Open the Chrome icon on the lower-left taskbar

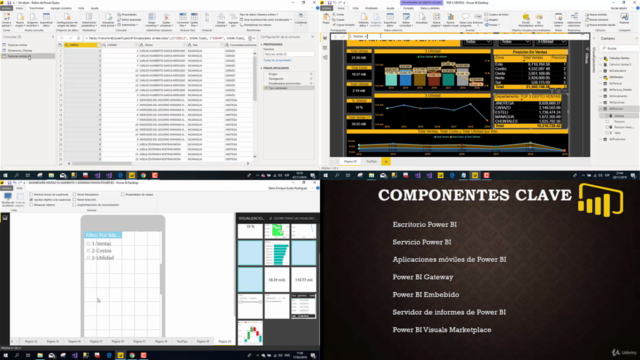132,356
